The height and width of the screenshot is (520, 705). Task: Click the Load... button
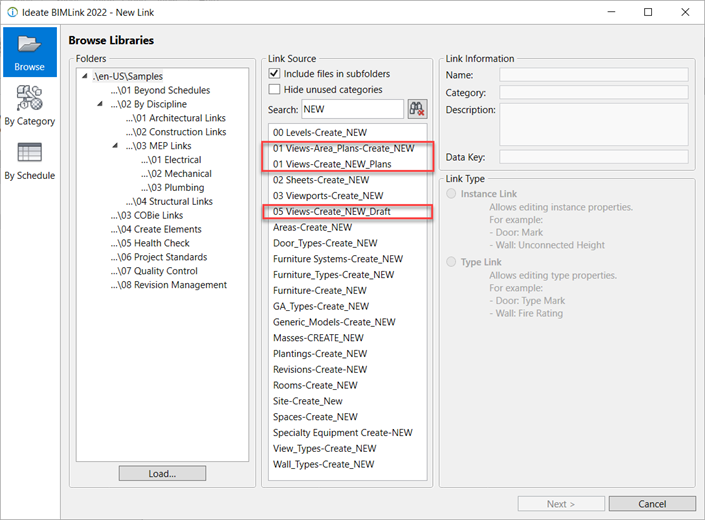point(162,474)
